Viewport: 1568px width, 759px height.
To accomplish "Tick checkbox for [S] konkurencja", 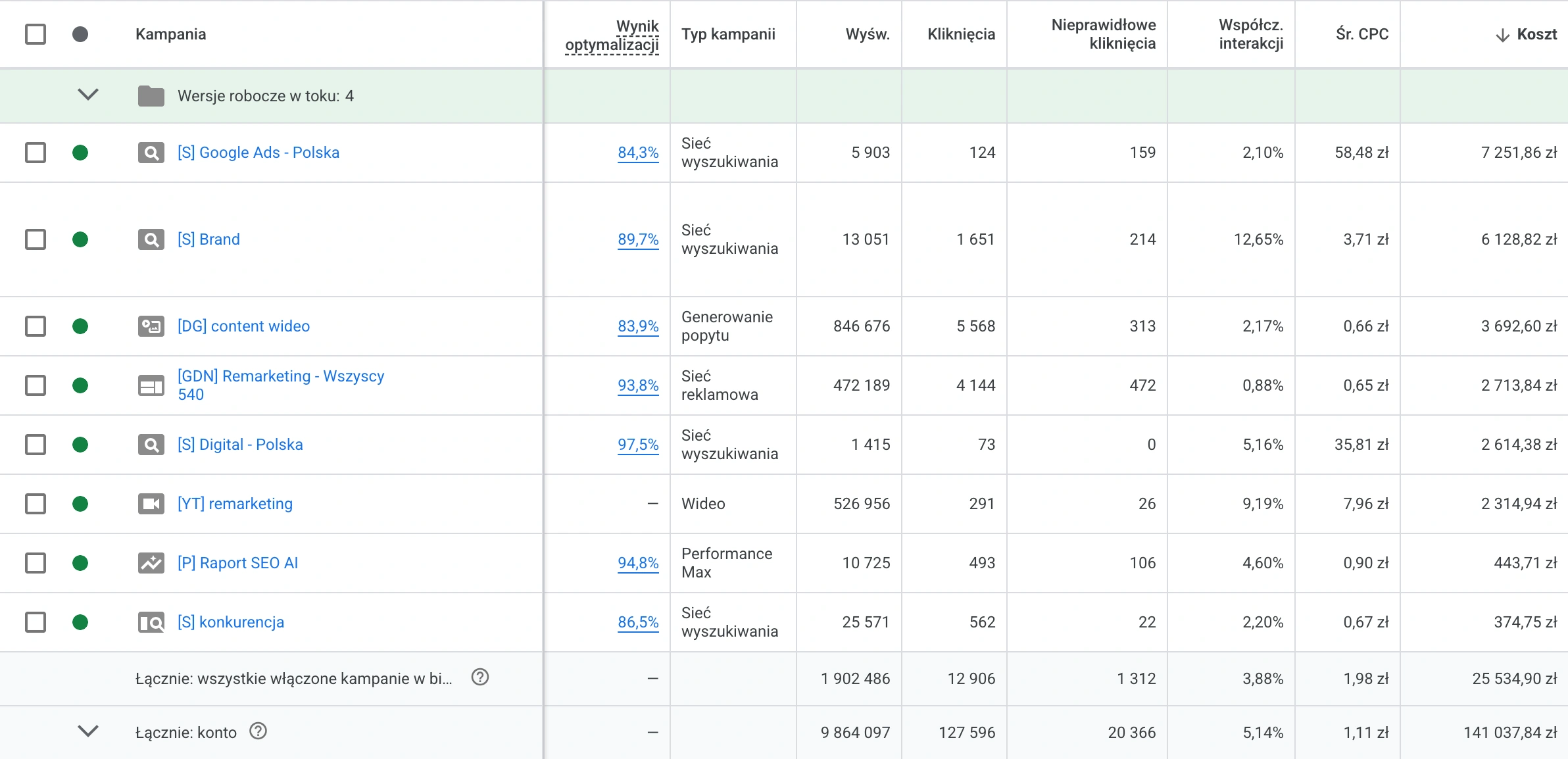I will click(x=36, y=622).
